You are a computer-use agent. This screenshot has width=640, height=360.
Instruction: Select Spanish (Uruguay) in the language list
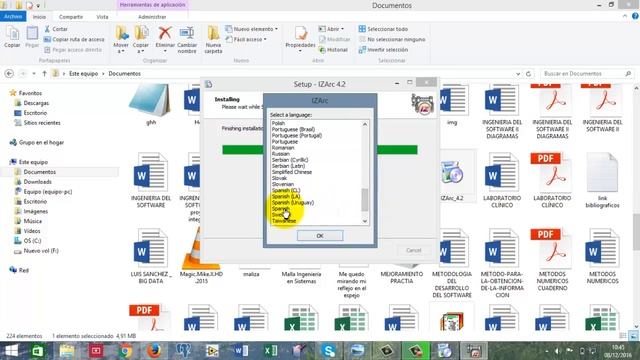(293, 202)
